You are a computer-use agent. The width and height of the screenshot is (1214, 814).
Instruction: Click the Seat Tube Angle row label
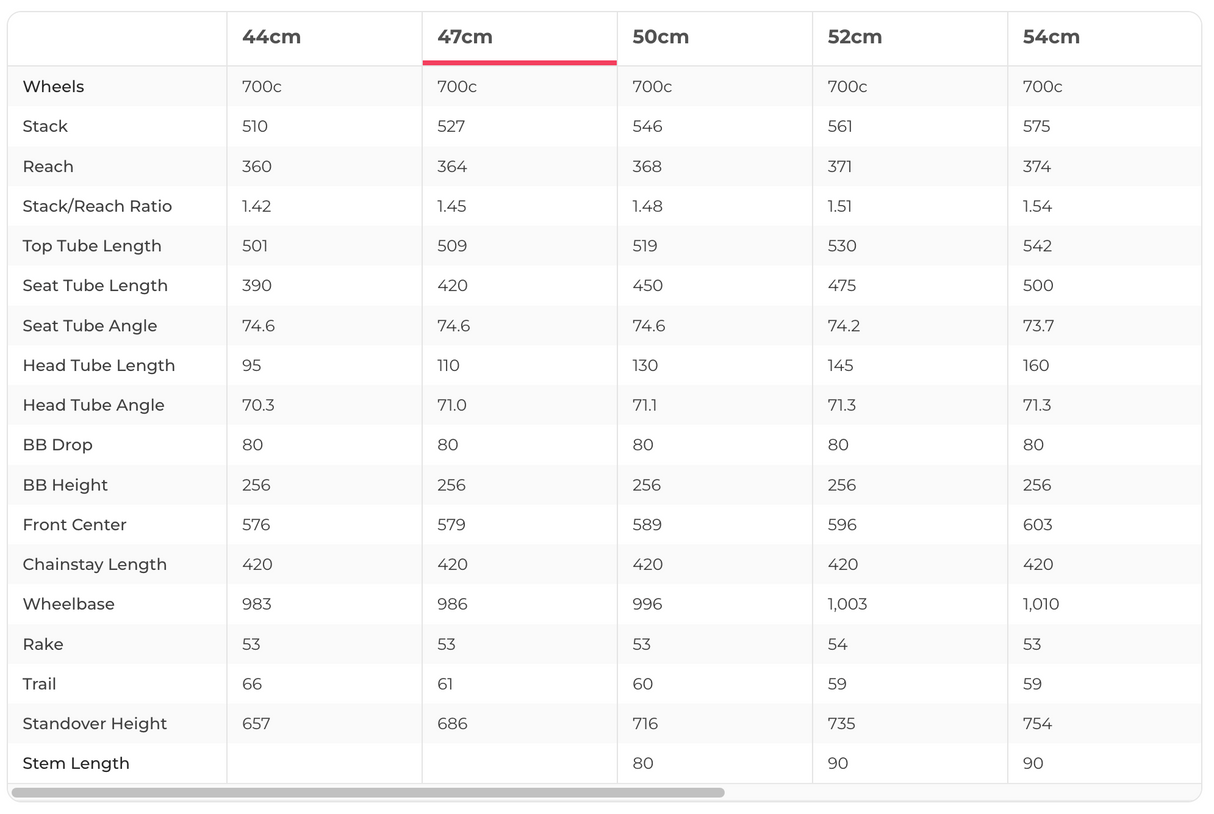(90, 326)
